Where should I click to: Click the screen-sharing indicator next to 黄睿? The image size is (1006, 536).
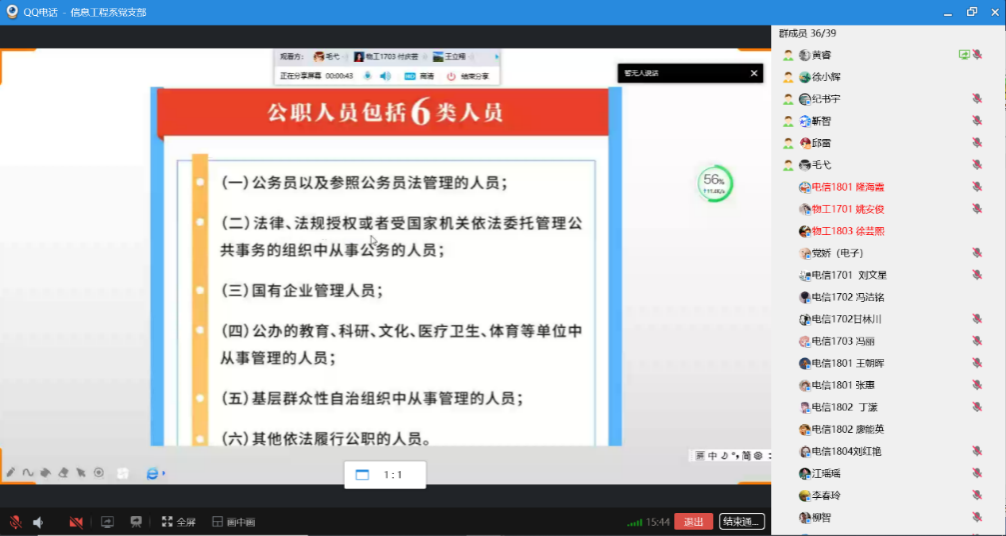(963, 55)
